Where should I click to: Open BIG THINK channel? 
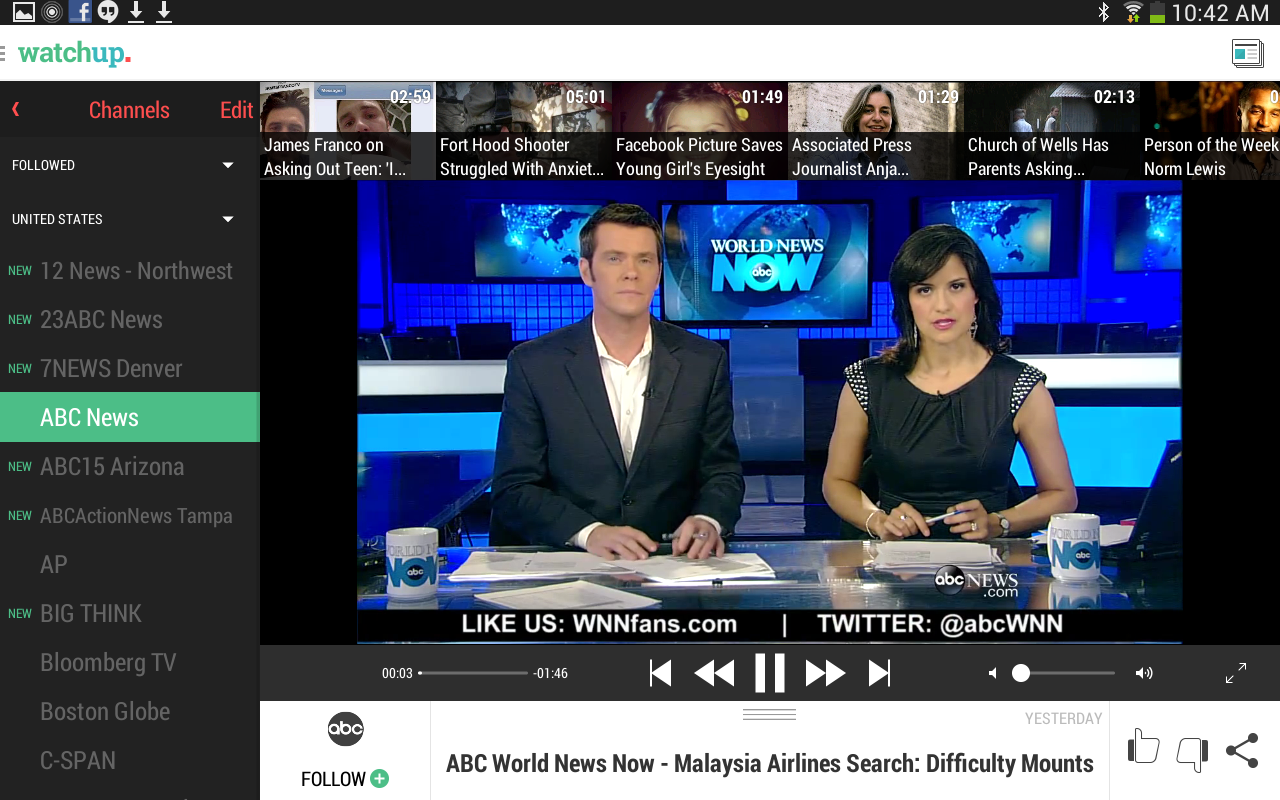(130, 614)
